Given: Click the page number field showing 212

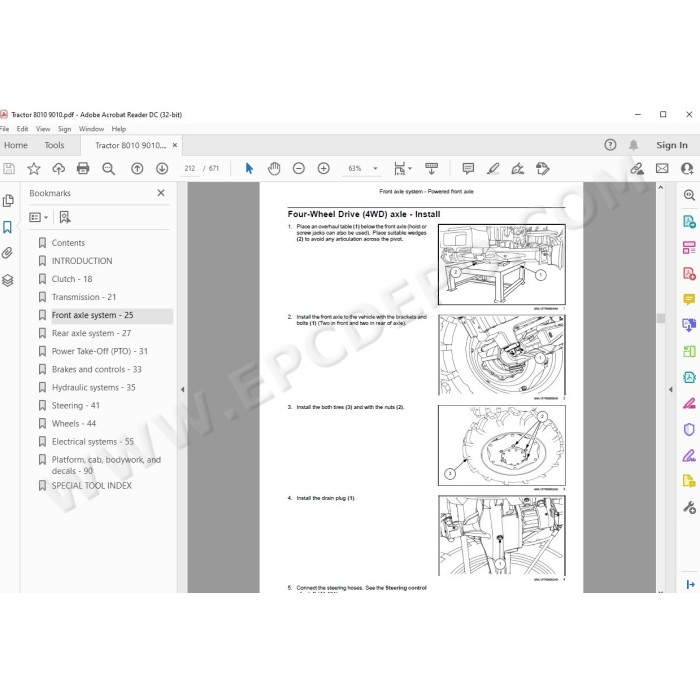Looking at the screenshot, I should tap(190, 168).
